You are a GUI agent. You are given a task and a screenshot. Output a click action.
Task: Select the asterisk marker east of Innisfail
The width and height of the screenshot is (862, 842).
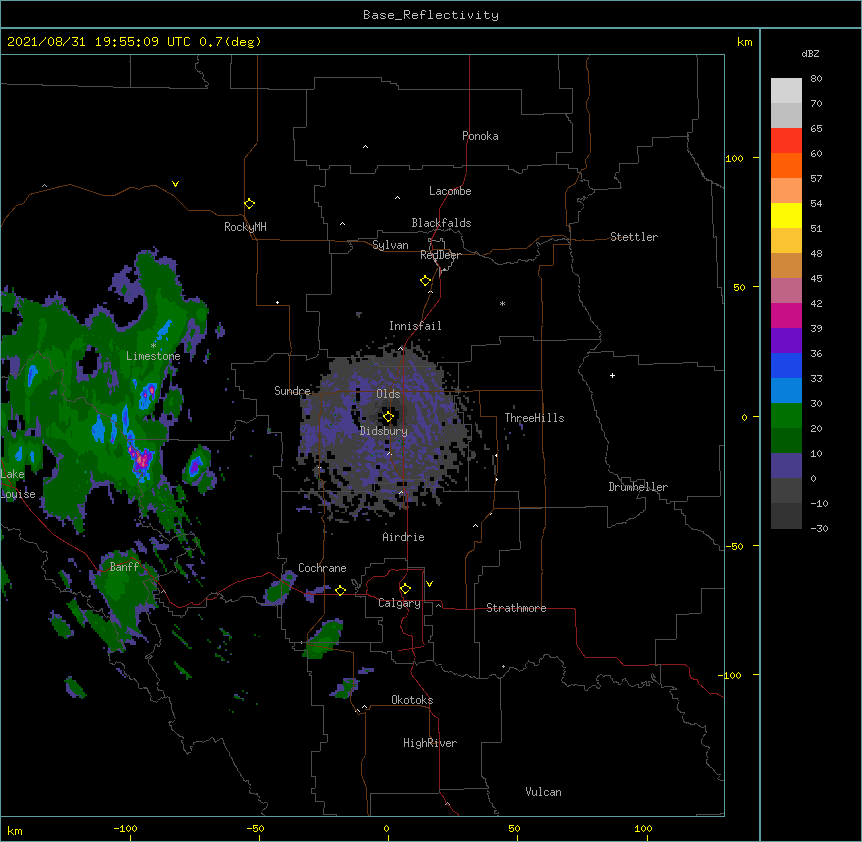502,303
